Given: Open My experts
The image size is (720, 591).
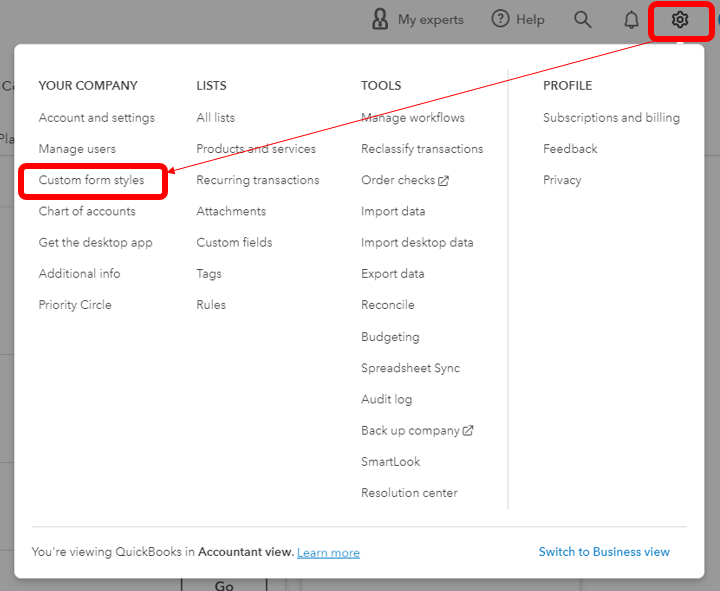Looking at the screenshot, I should tap(430, 20).
